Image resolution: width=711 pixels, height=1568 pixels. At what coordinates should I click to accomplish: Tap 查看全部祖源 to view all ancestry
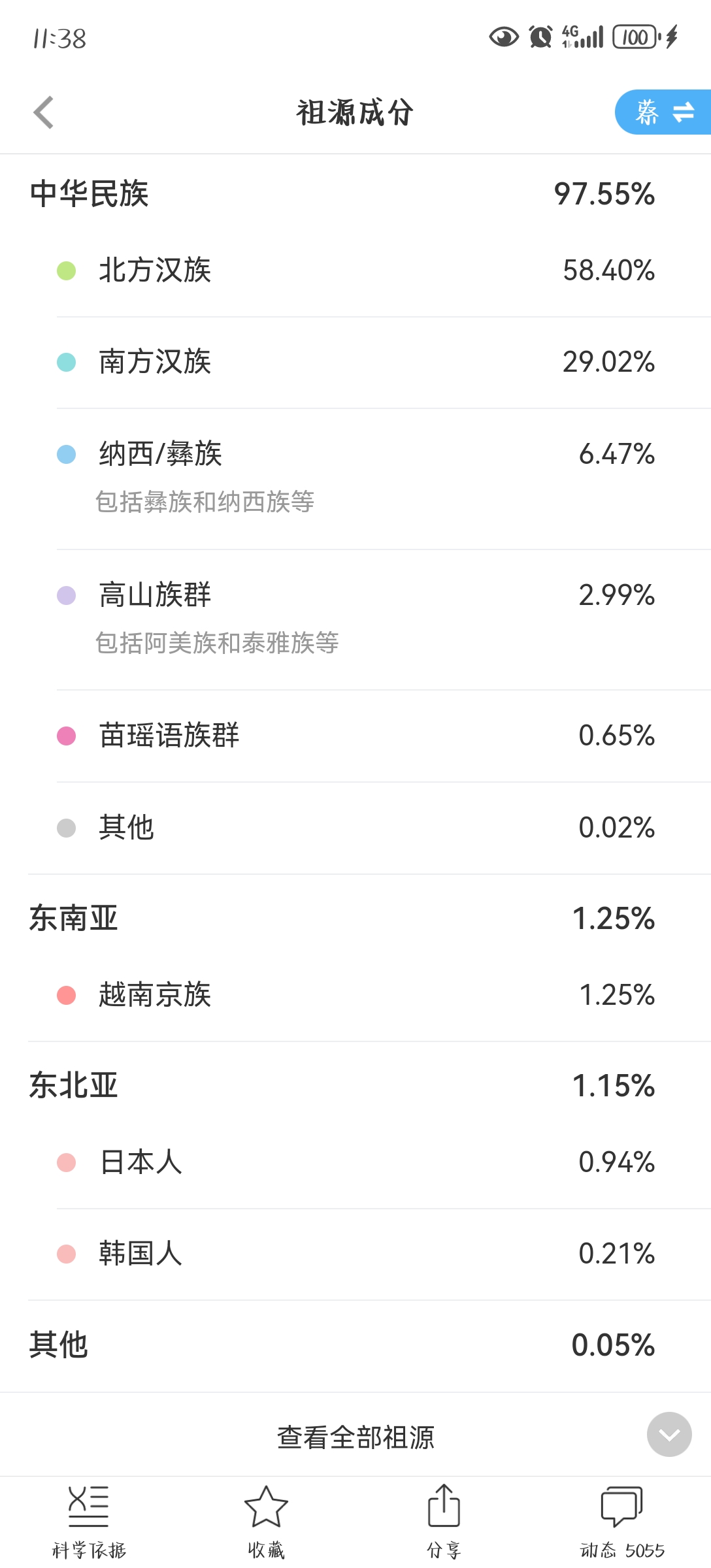(355, 1437)
